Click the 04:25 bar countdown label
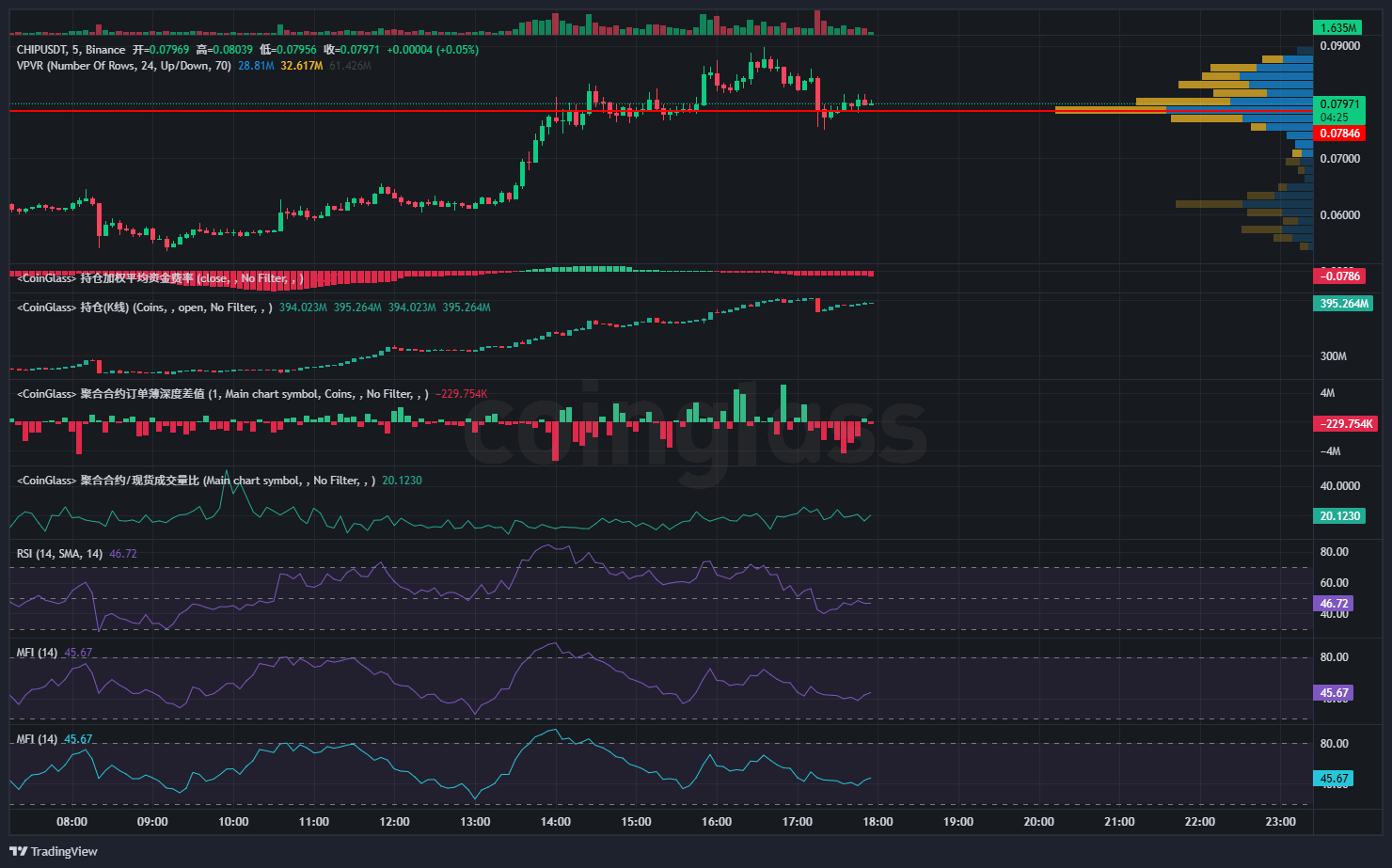Image resolution: width=1392 pixels, height=868 pixels. pos(1335,118)
